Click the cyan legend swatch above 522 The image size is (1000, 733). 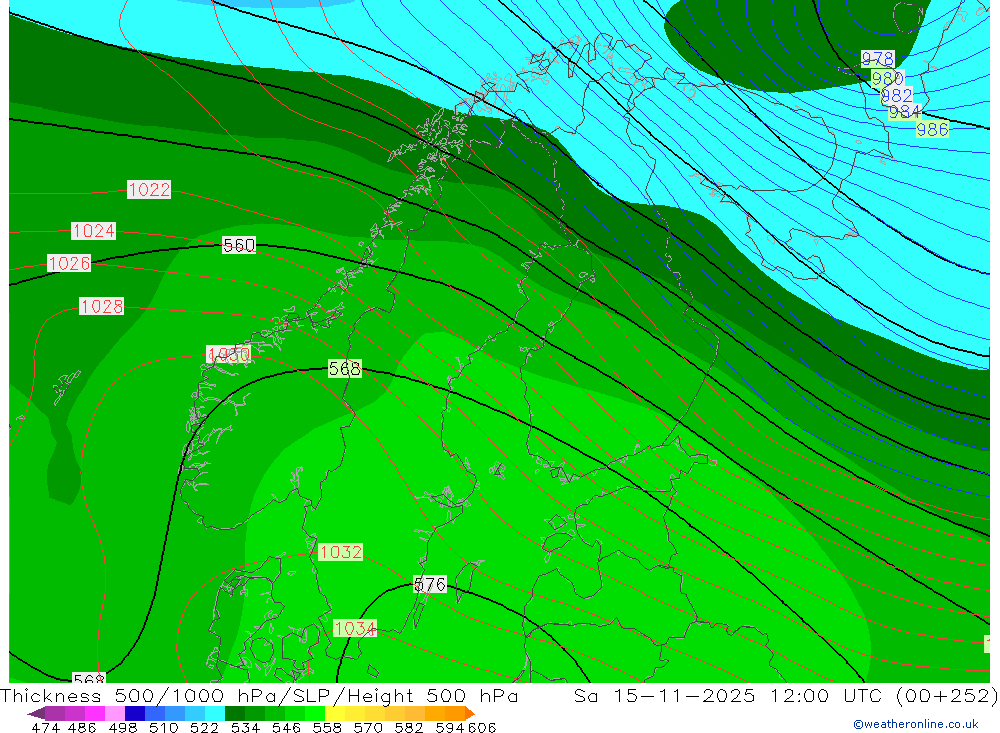215,713
